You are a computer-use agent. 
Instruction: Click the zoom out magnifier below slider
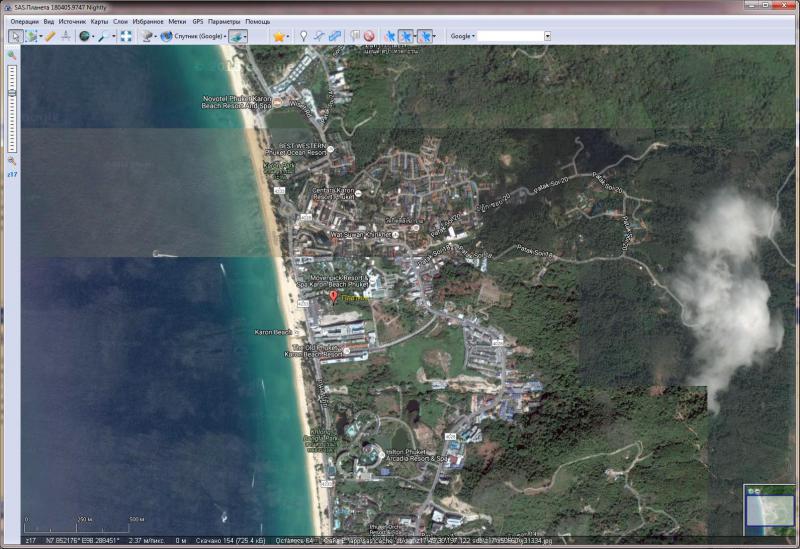[12, 160]
